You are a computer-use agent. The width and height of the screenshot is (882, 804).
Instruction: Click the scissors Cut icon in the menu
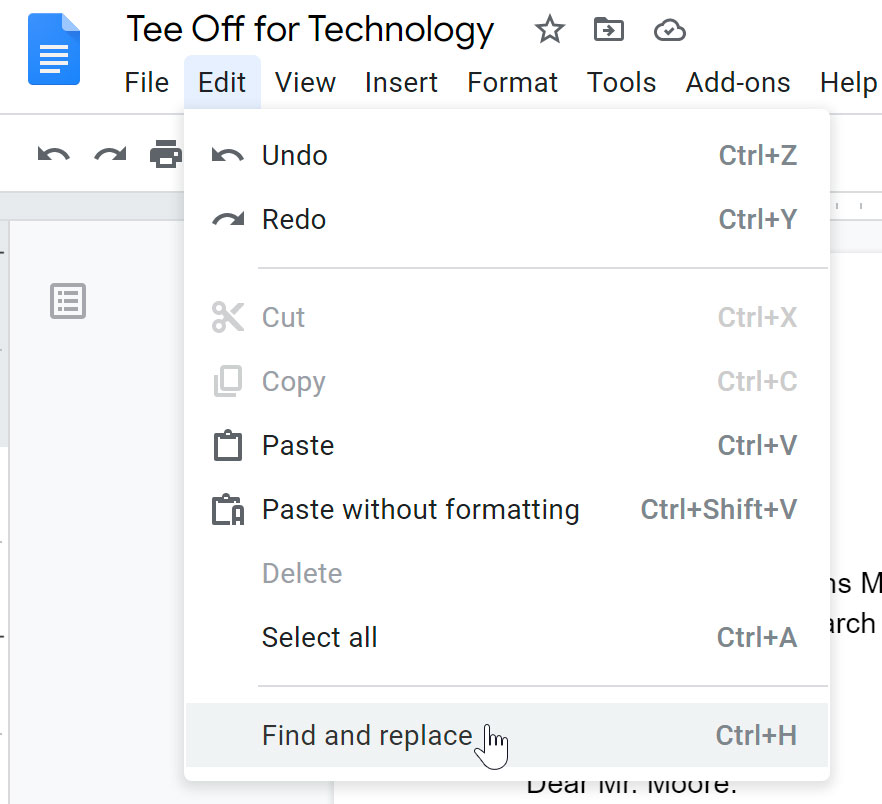click(x=228, y=317)
